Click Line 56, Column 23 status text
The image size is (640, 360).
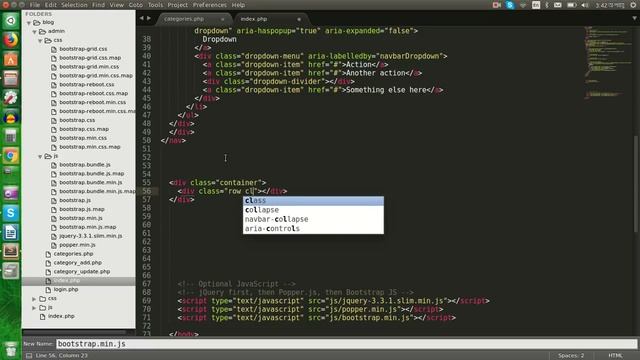pyautogui.click(x=62, y=356)
